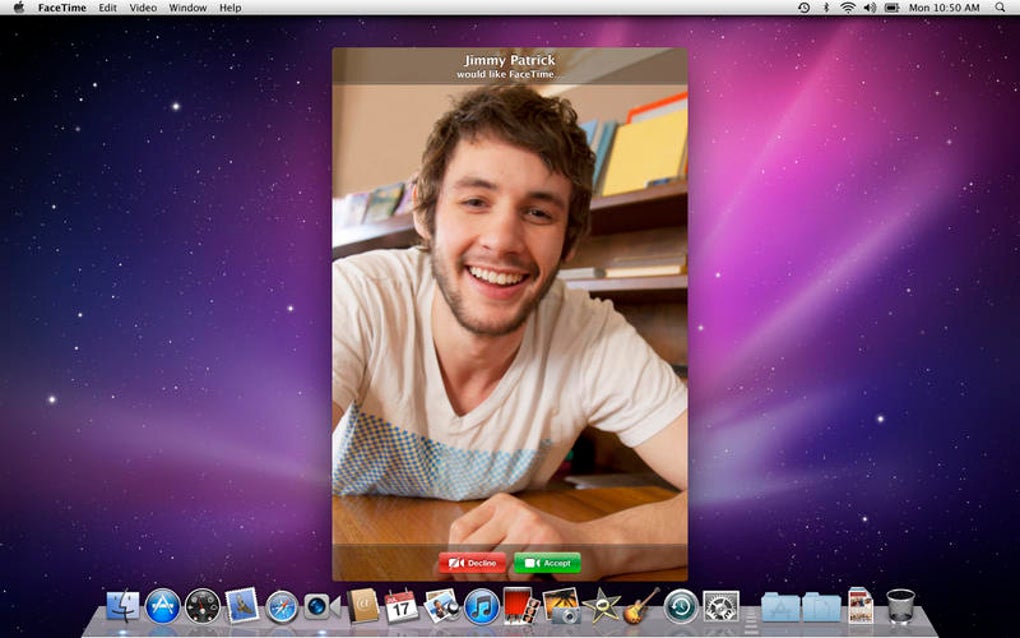This screenshot has height=638, width=1020.
Task: Open the Edit menu
Action: [107, 8]
